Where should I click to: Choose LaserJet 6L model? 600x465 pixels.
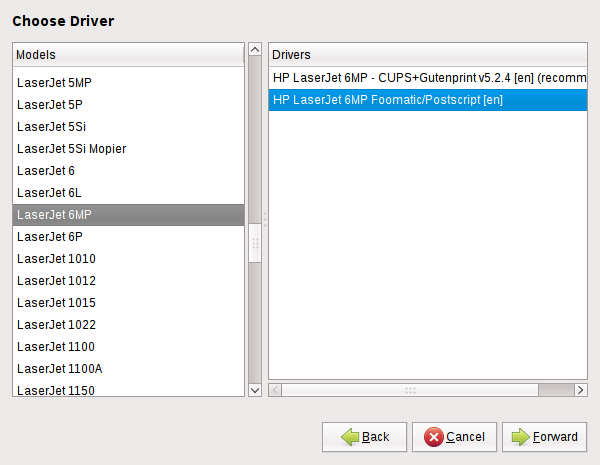pyautogui.click(x=129, y=193)
